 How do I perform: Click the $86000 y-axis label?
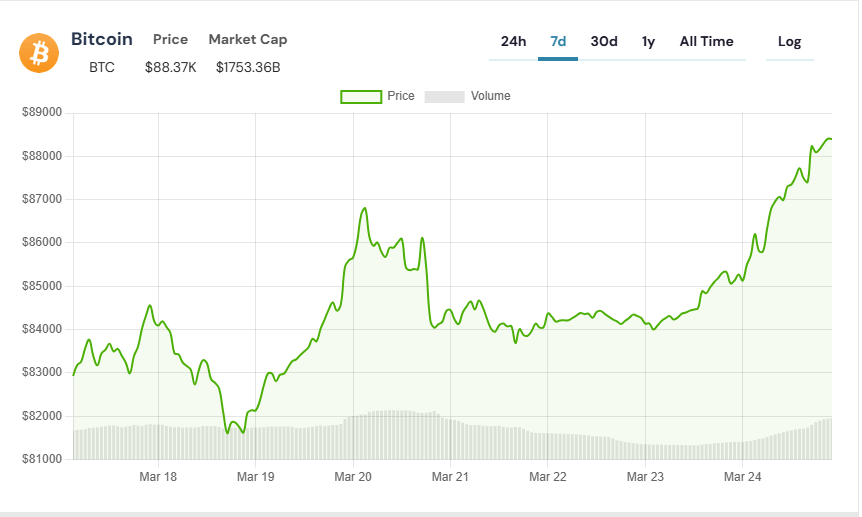(x=42, y=243)
